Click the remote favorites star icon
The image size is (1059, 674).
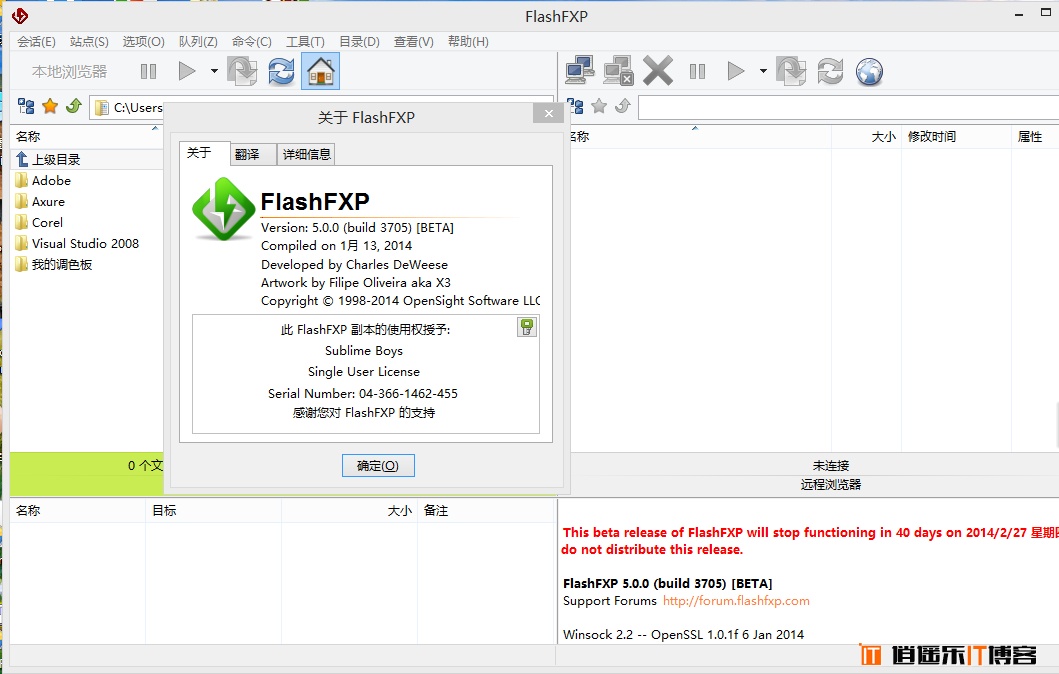(599, 106)
